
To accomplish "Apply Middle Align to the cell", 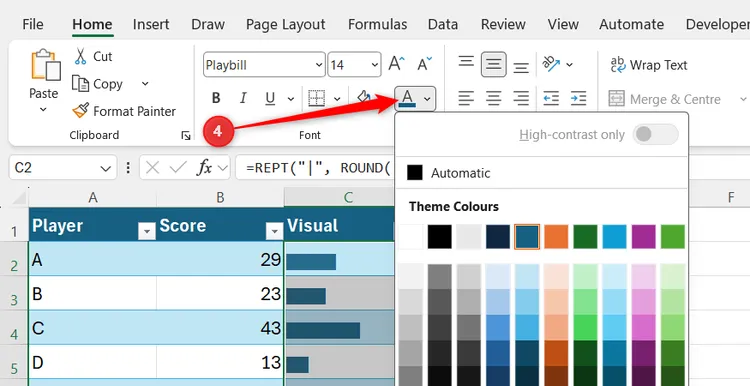I will (x=494, y=64).
